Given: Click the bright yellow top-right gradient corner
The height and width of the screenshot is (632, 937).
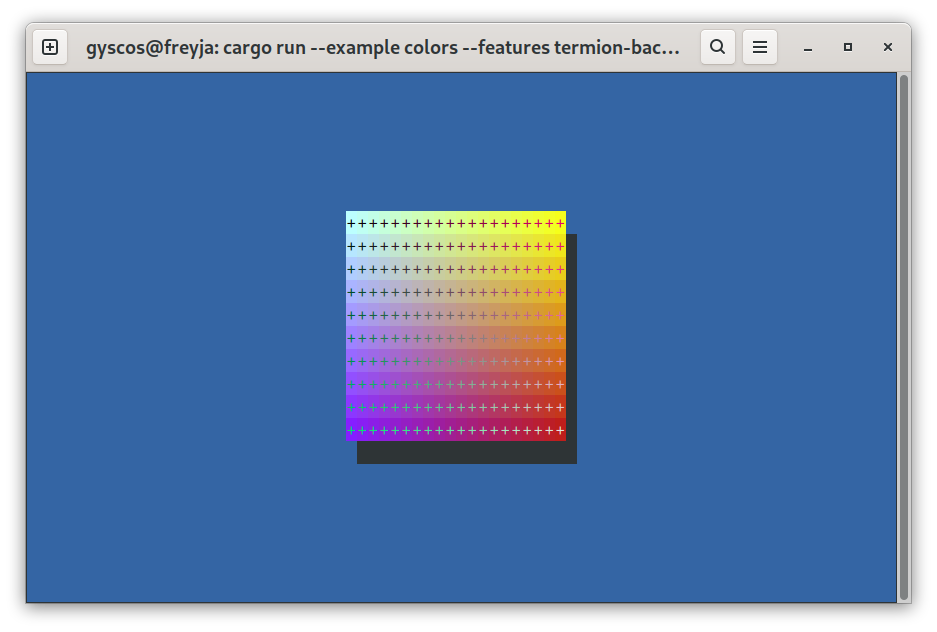Looking at the screenshot, I should pyautogui.click(x=558, y=216).
